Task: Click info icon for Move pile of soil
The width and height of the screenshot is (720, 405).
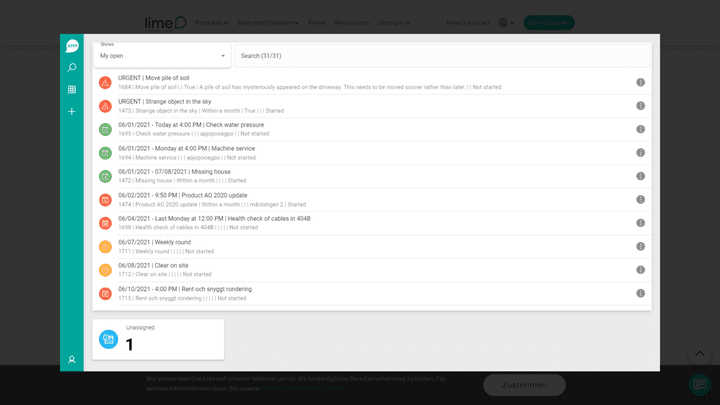Action: pos(640,82)
